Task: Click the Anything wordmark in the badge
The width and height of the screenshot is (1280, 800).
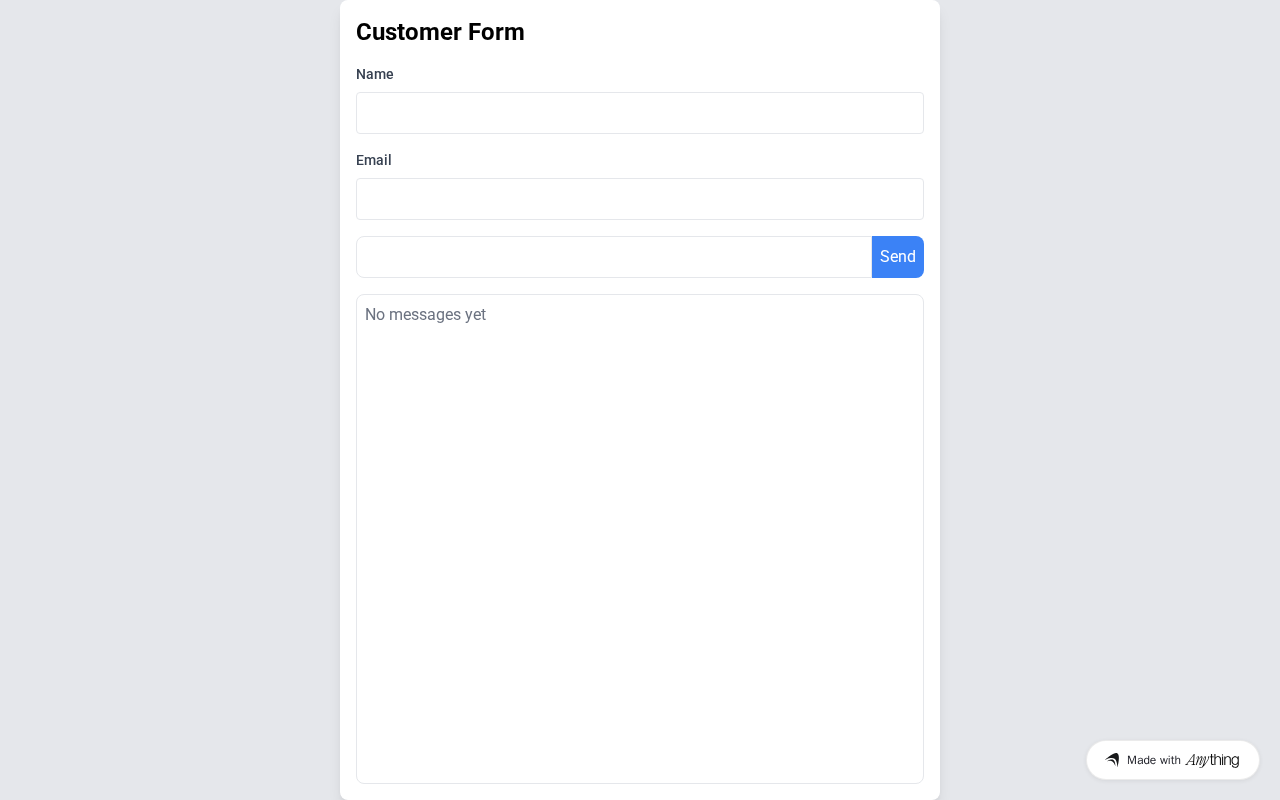Action: [1212, 760]
